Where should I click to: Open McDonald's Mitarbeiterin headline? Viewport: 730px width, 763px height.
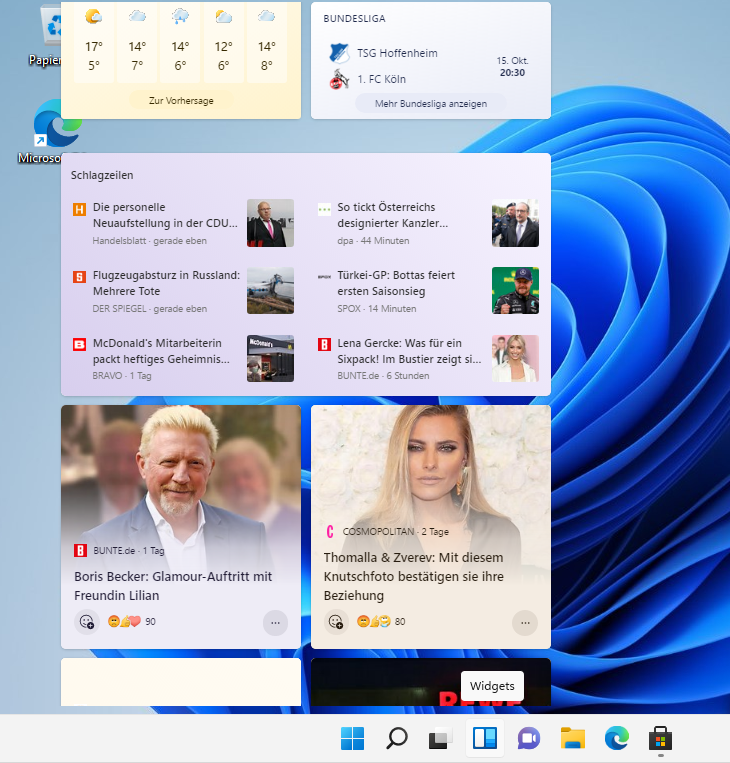tap(161, 351)
